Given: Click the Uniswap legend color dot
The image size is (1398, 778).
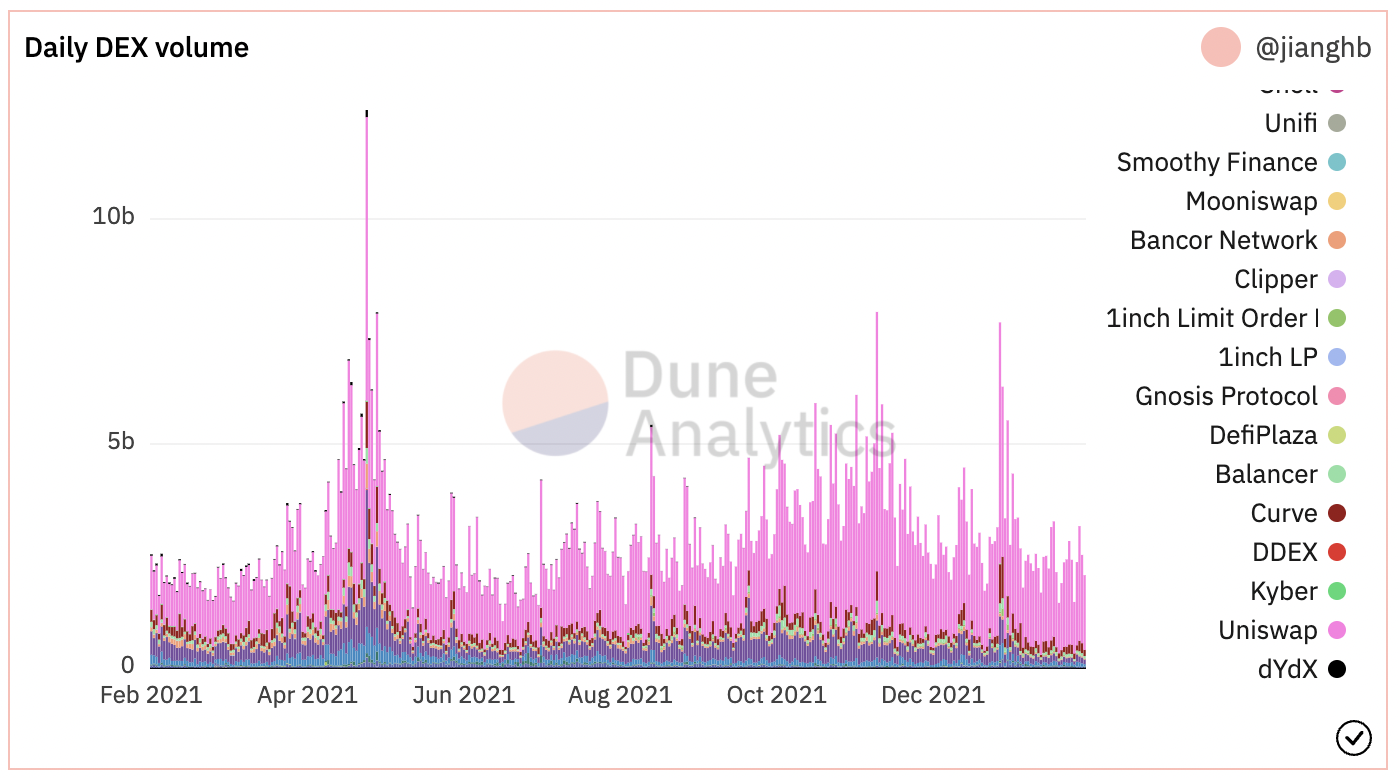Looking at the screenshot, I should click(x=1337, y=631).
